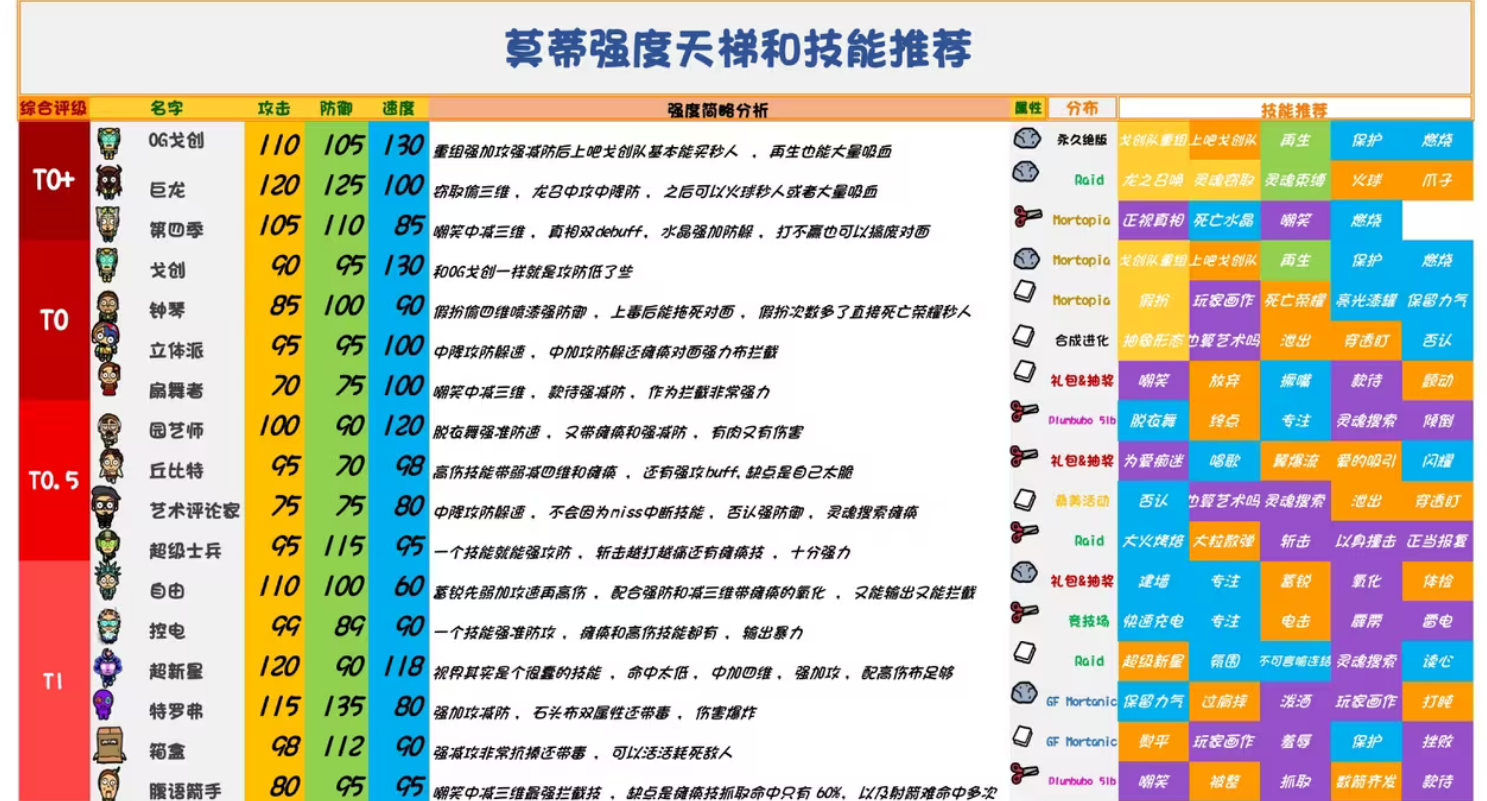Click the 合成进化 distribution cell
The height and width of the screenshot is (801, 1487).
[x=1082, y=340]
